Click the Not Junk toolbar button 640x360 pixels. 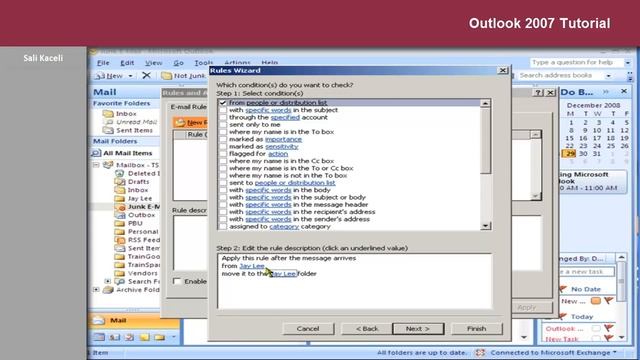[x=184, y=76]
